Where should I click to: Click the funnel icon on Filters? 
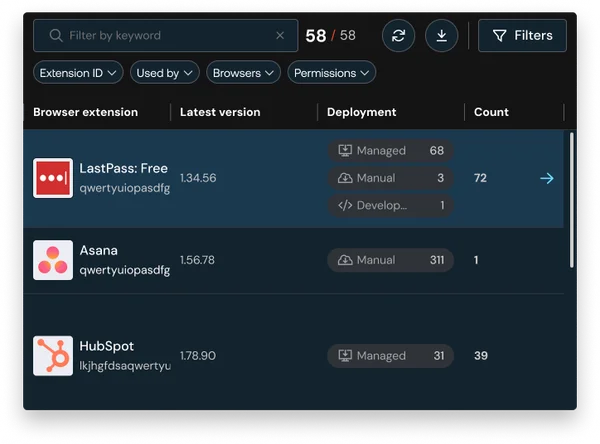(499, 36)
